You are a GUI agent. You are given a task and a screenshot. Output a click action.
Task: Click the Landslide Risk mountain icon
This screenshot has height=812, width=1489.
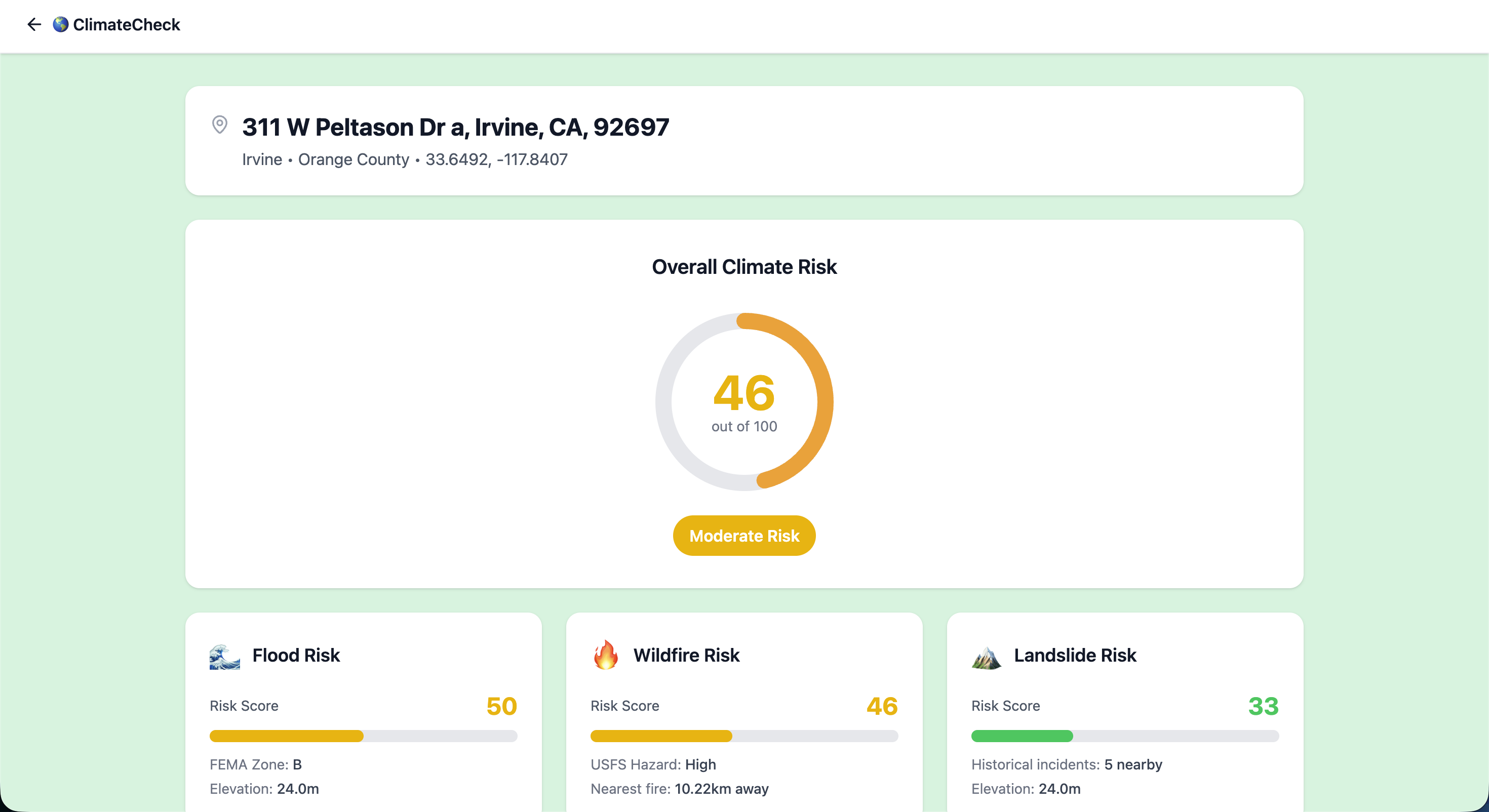point(986,657)
